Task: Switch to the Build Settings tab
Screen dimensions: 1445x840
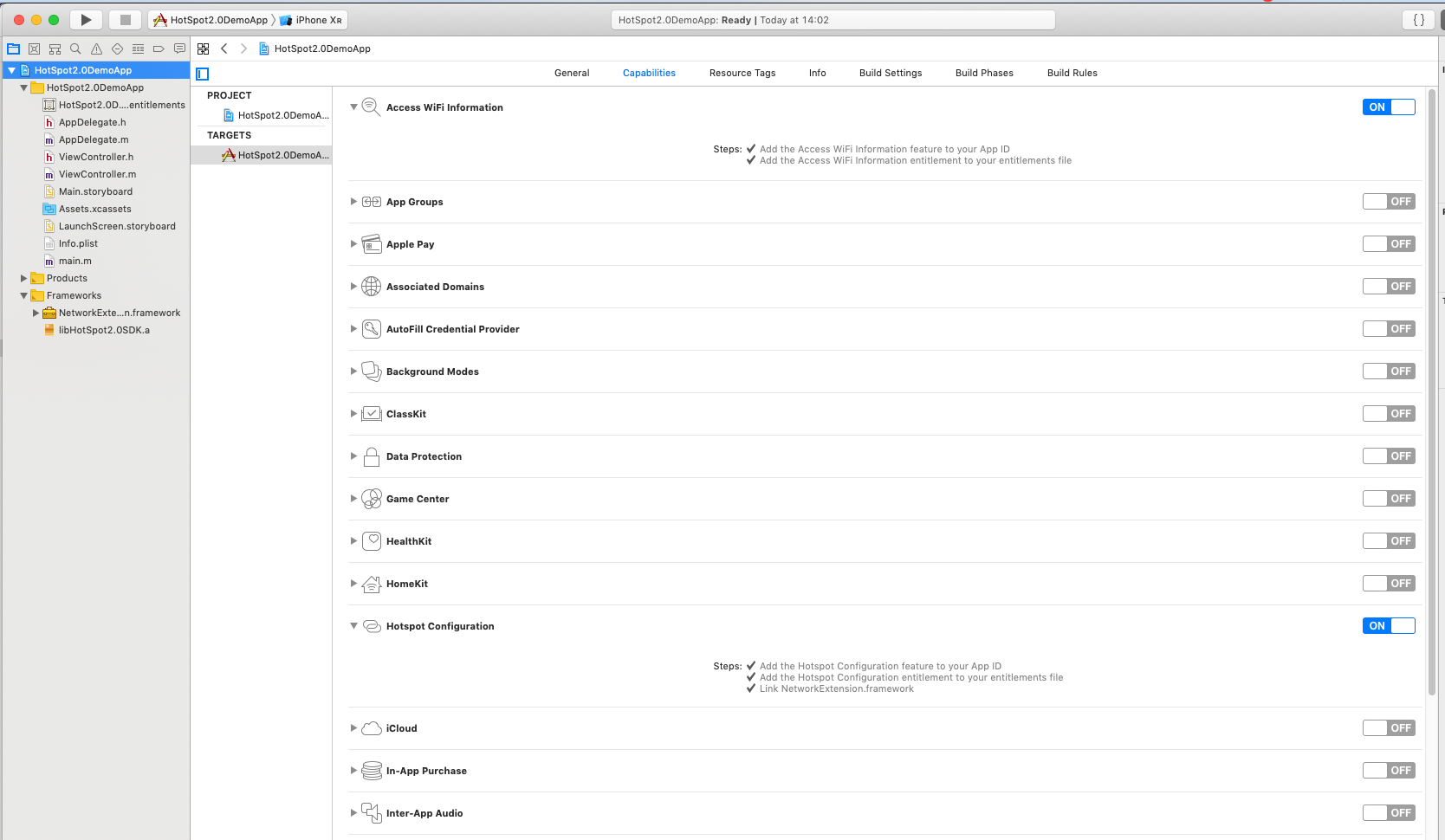Action: (x=891, y=73)
